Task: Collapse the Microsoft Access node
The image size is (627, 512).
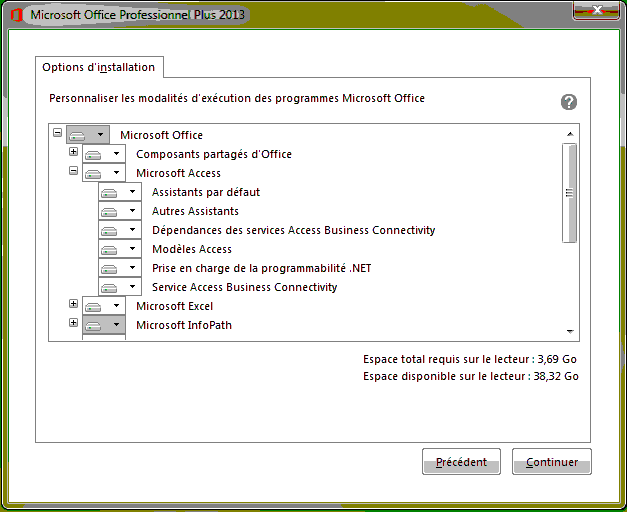Action: click(x=73, y=171)
